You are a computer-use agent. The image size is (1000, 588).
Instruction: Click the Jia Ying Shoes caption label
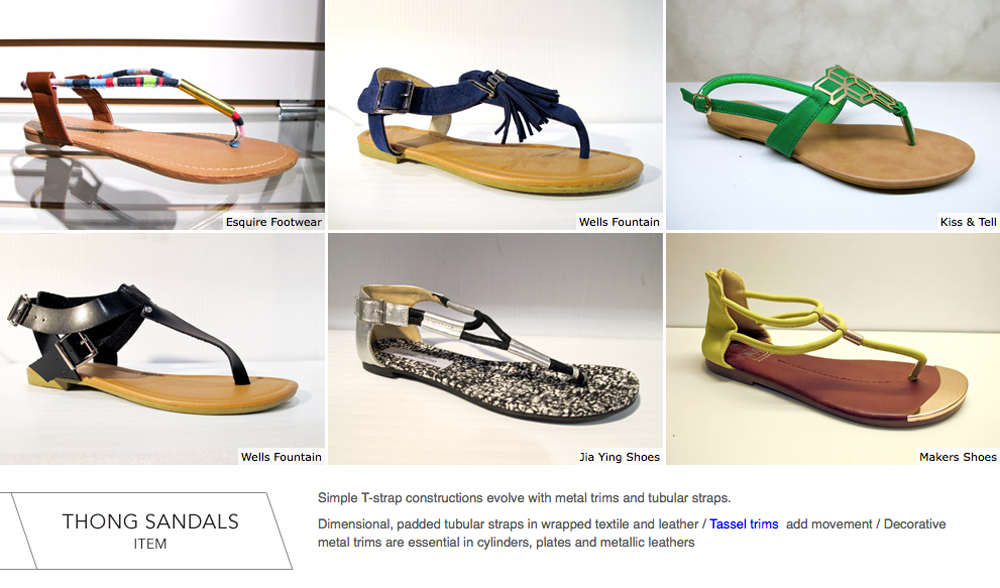coord(619,457)
